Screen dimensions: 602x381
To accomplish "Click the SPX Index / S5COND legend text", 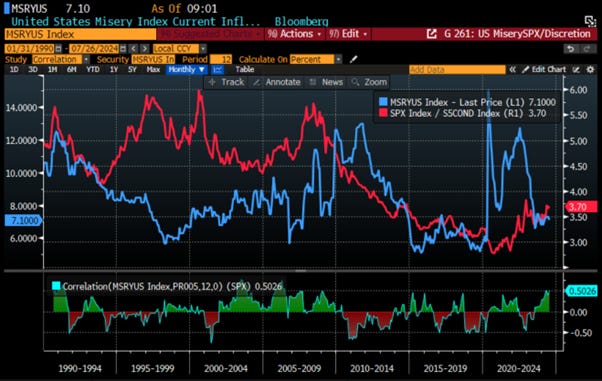I will pyautogui.click(x=468, y=113).
